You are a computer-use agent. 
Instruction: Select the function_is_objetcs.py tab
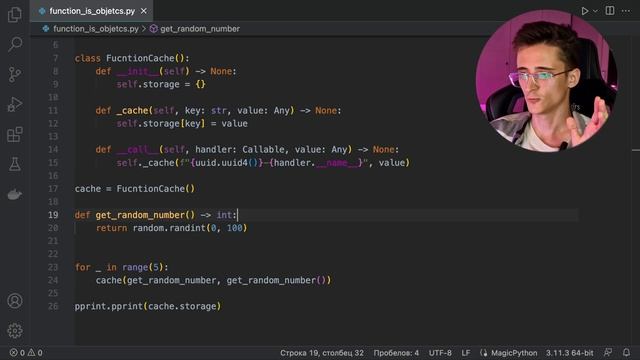(x=91, y=11)
